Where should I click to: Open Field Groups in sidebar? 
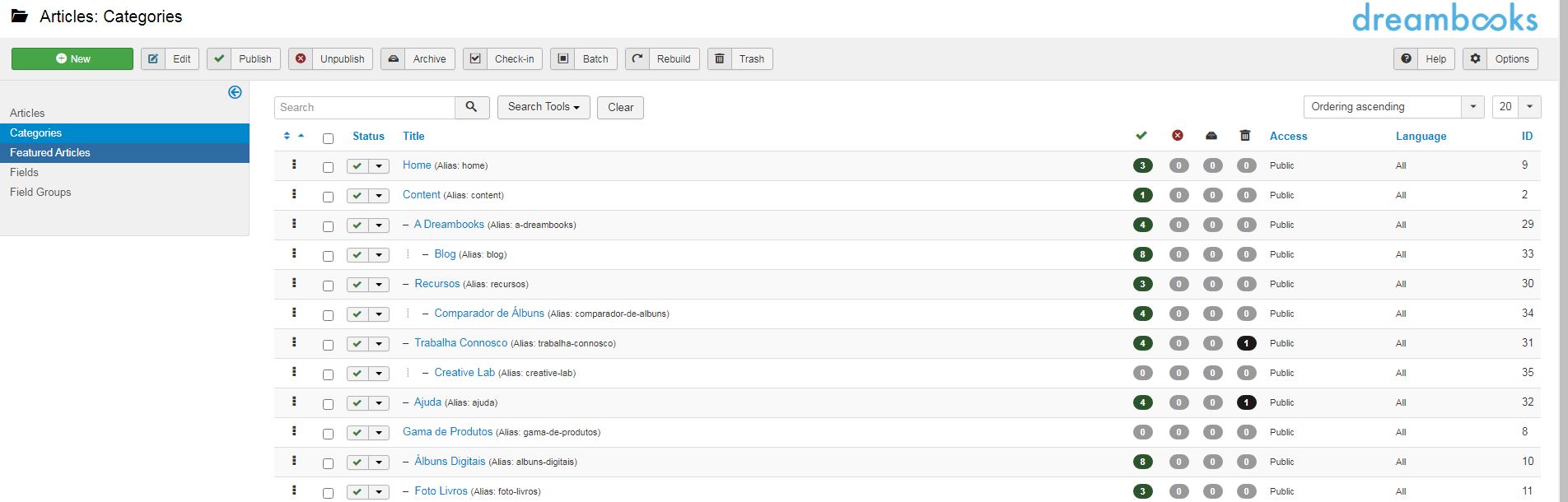coord(40,192)
